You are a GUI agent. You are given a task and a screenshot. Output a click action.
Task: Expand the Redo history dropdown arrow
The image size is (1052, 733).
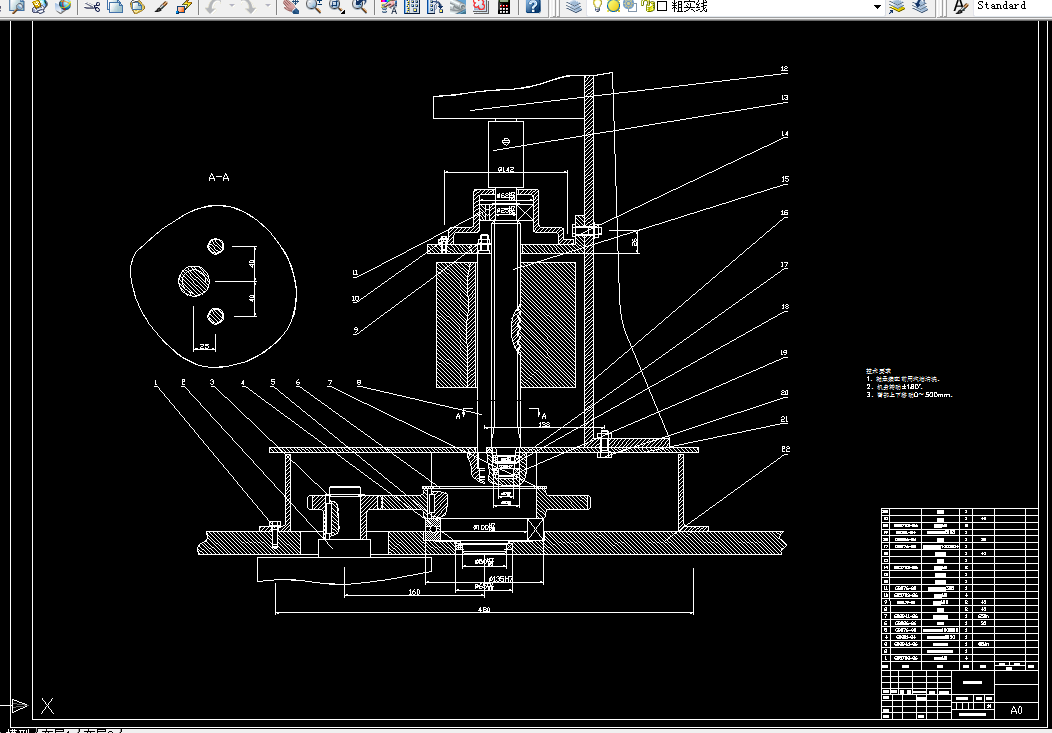[268, 7]
